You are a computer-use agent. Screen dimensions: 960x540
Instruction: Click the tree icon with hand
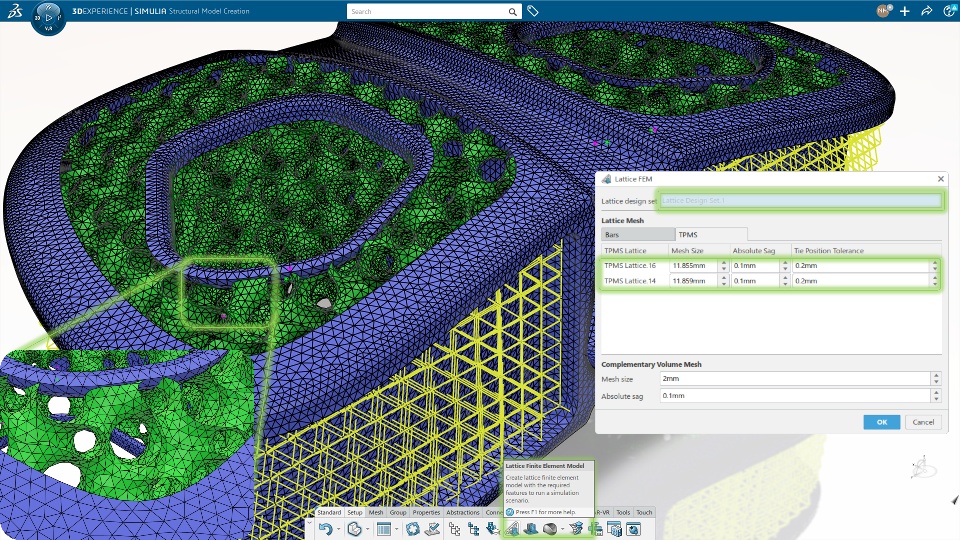pos(492,529)
